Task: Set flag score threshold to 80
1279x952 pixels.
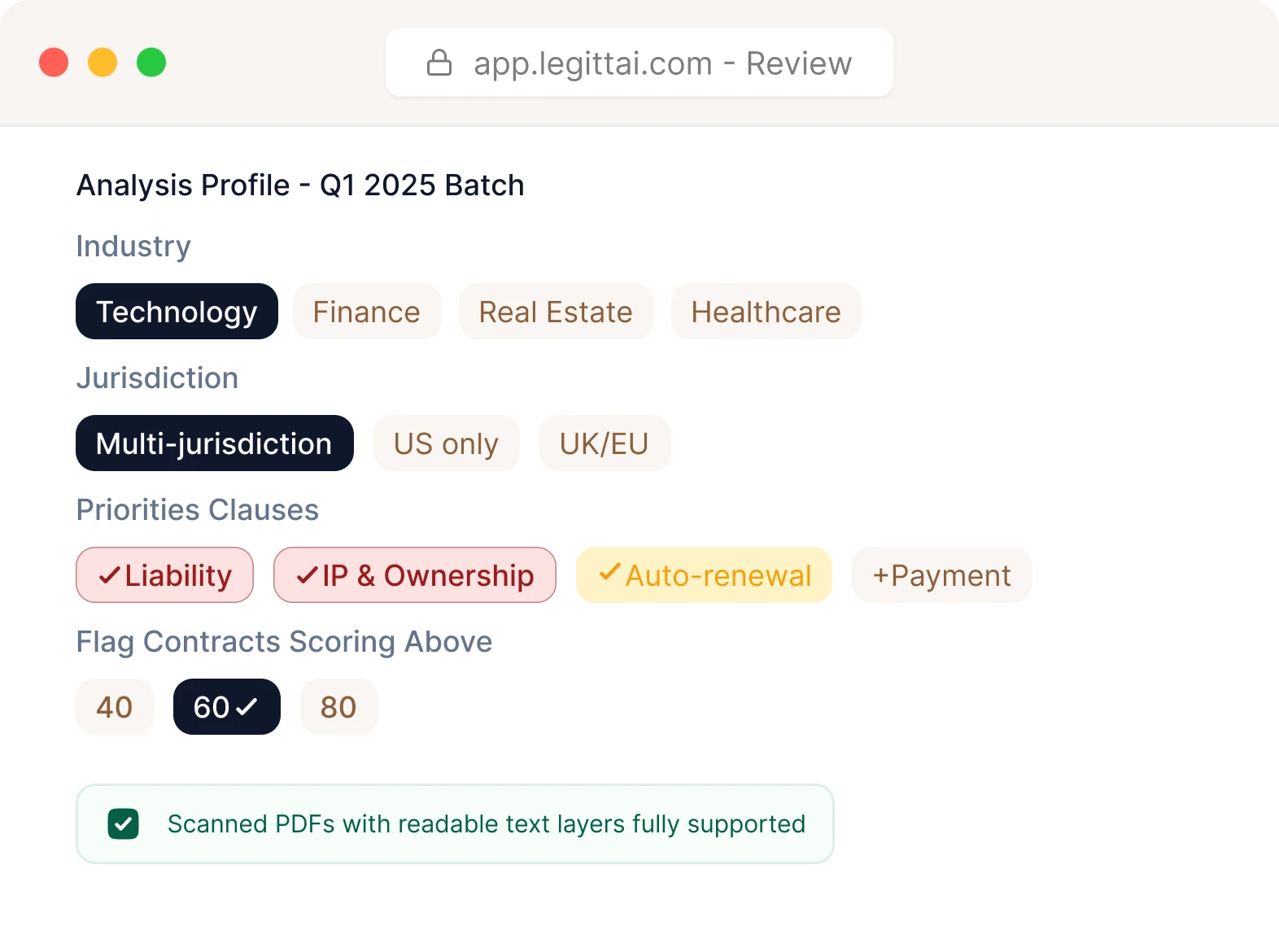Action: click(338, 707)
